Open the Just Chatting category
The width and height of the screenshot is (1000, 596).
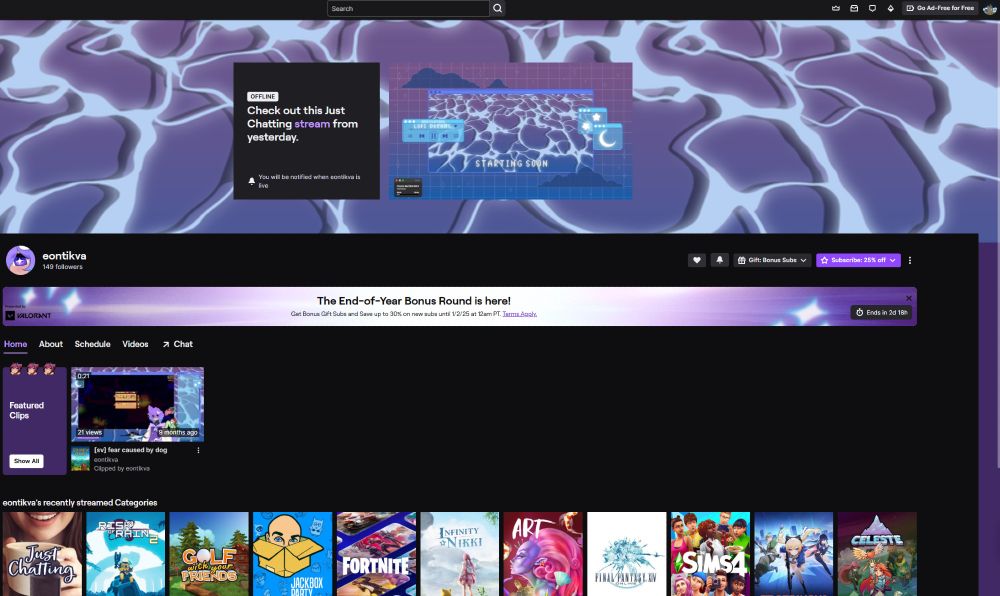pyautogui.click(x=42, y=554)
